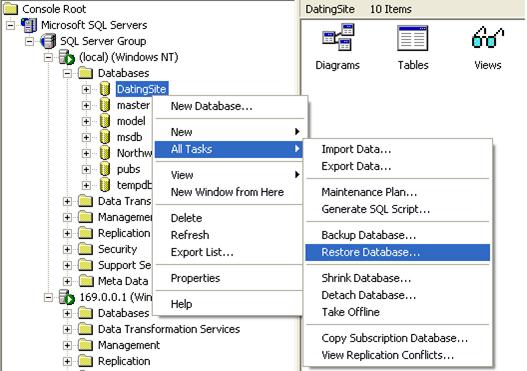Open the Views glasses icon
This screenshot has height=371, width=527.
[488, 38]
